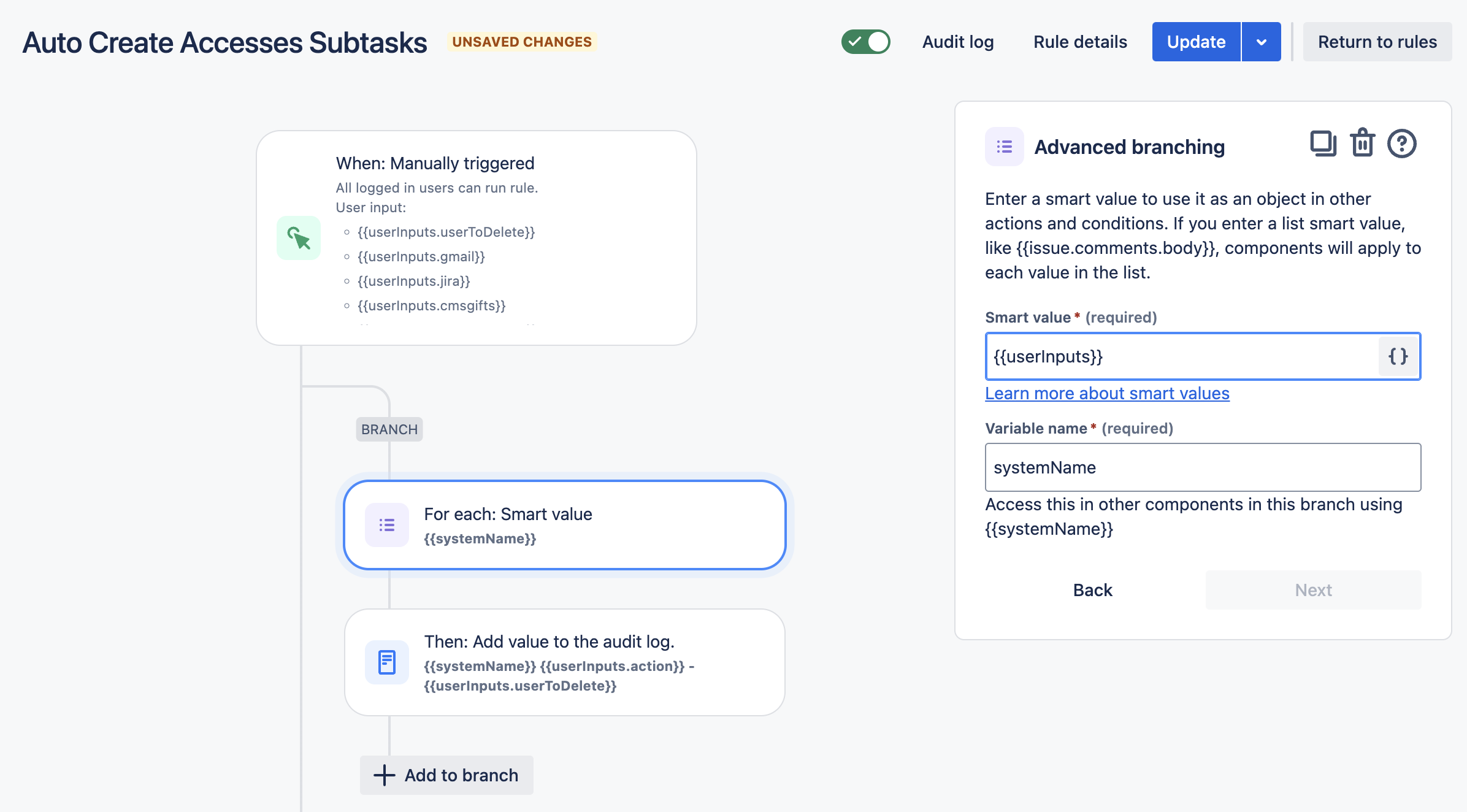Click Add to branch button
This screenshot has height=812, width=1467.
click(446, 775)
